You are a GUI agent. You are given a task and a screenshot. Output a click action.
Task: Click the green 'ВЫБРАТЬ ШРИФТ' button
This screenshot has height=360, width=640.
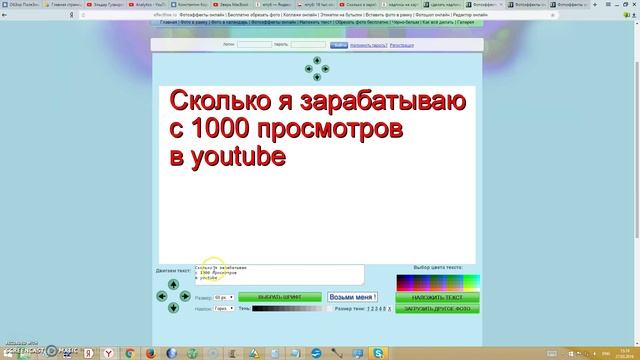(280, 297)
